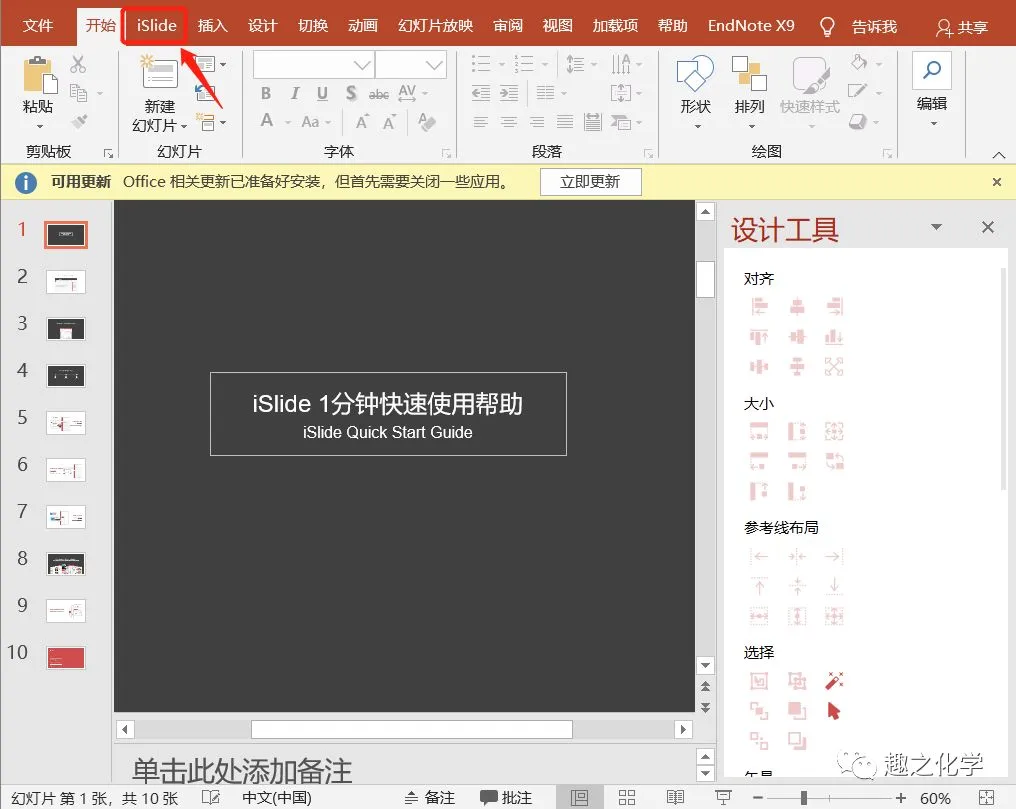Click the 60% zoom level
This screenshot has width=1016, height=809.
(x=936, y=798)
